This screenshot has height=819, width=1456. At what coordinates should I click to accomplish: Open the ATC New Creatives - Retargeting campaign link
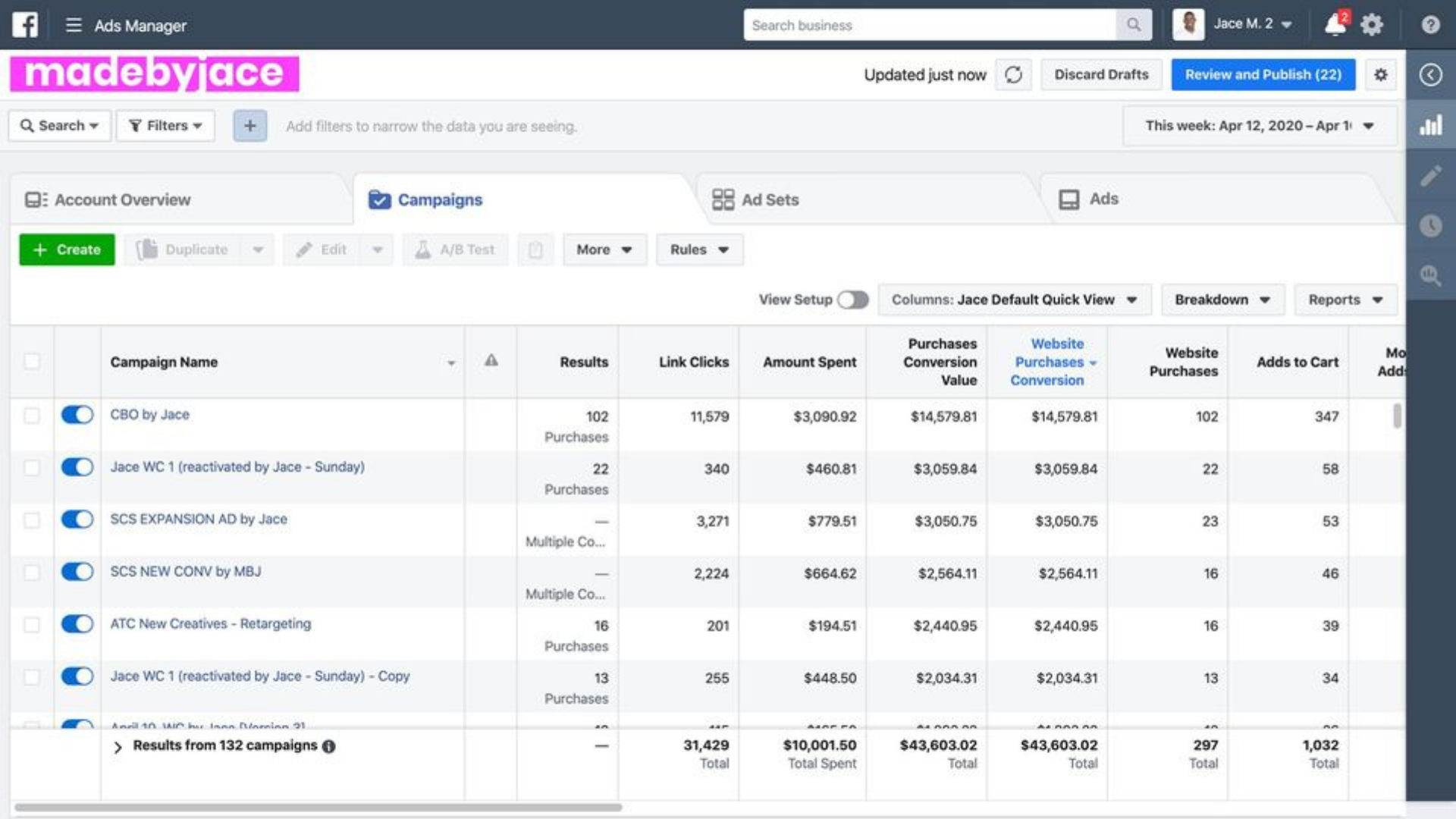point(210,623)
